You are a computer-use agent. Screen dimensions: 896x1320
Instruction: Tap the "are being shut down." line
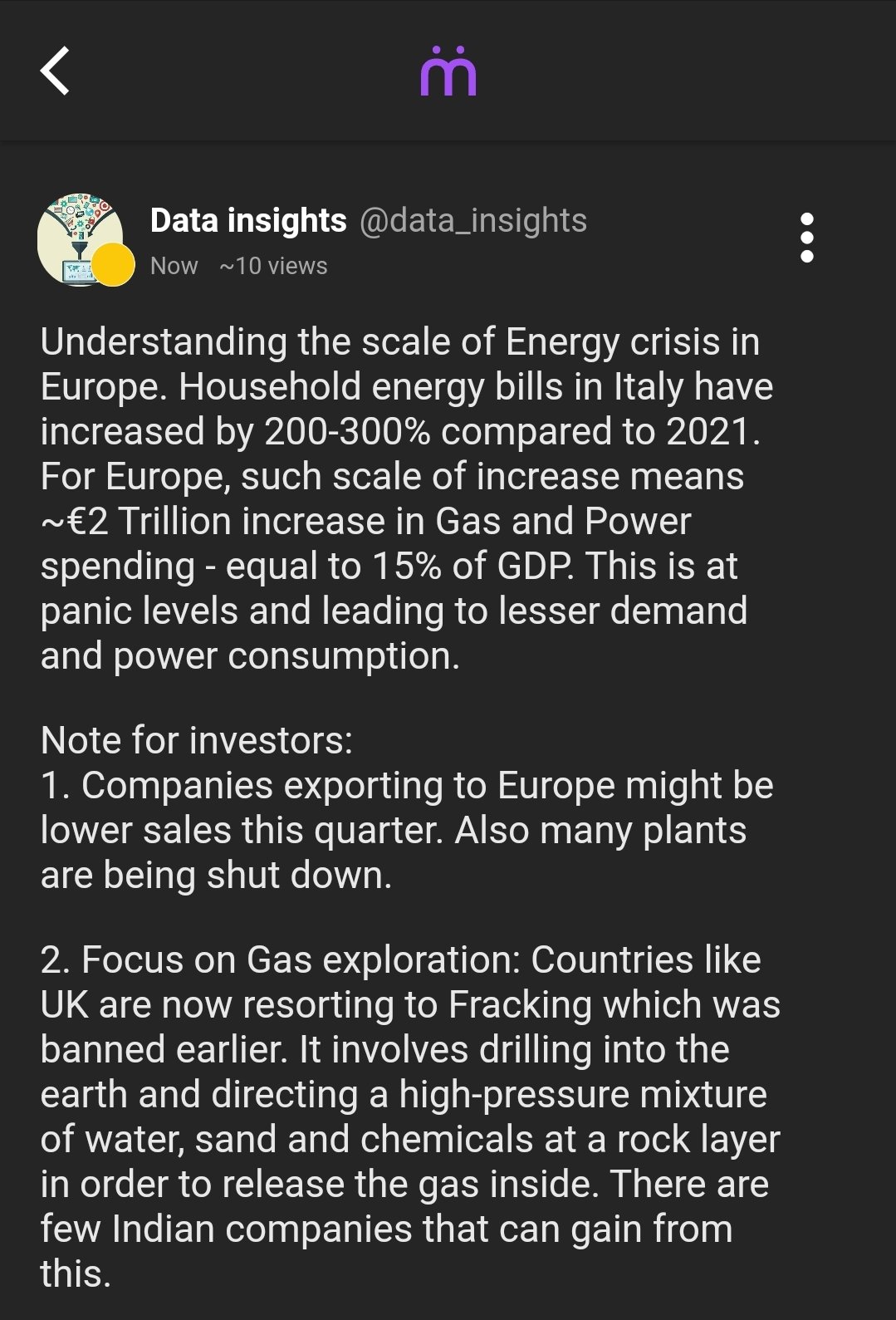[216, 876]
